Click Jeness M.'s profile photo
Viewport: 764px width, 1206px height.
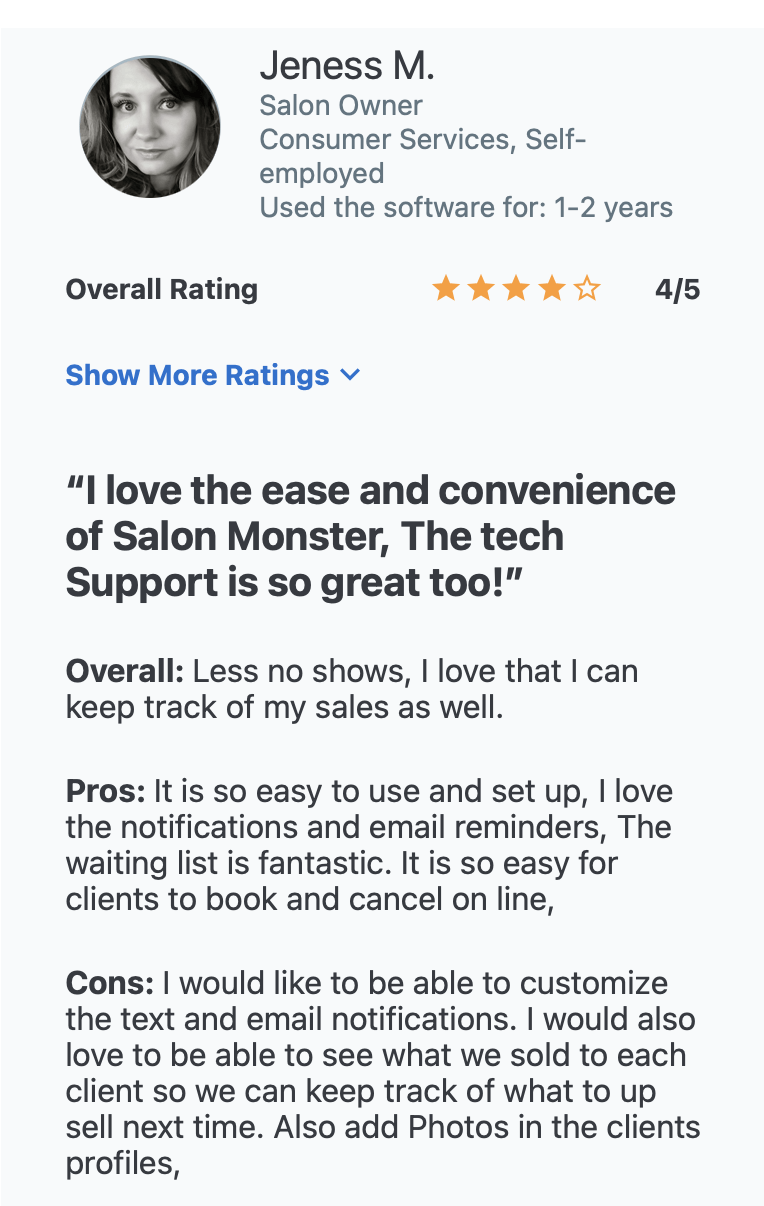coord(150,126)
